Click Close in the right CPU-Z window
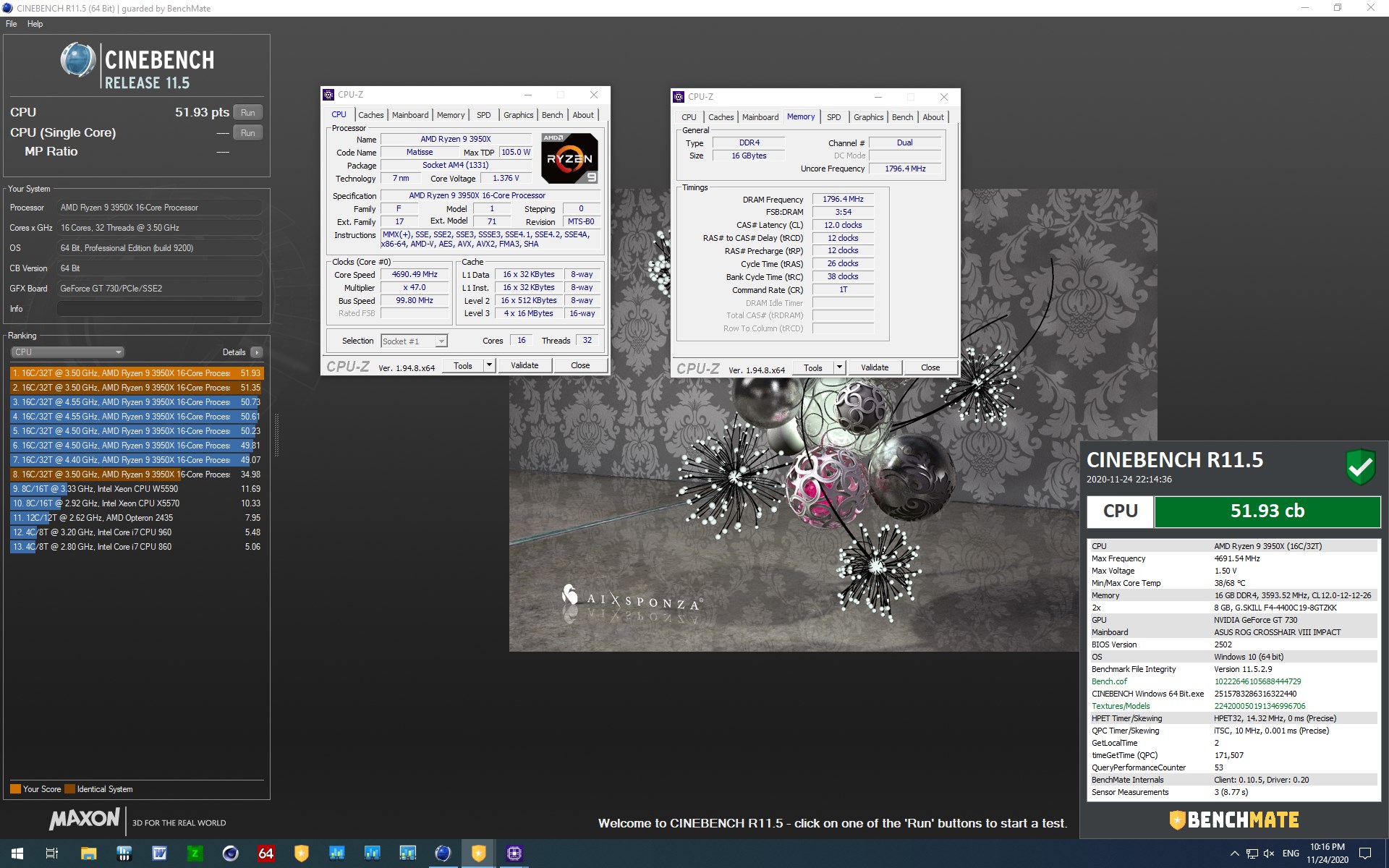Screen dimensions: 1389x868 coord(930,367)
